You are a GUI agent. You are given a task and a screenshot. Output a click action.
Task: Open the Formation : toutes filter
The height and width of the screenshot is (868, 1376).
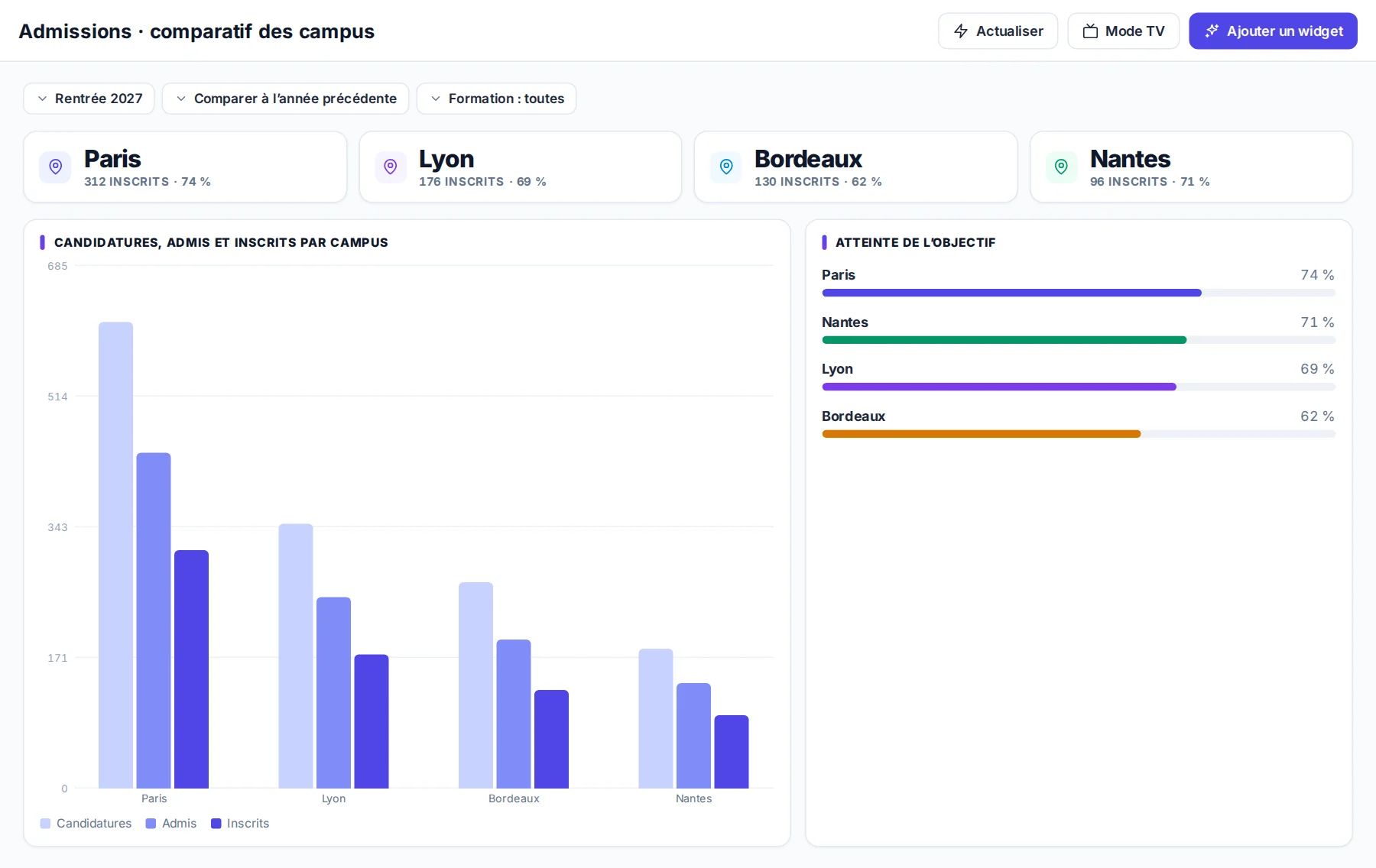point(496,99)
